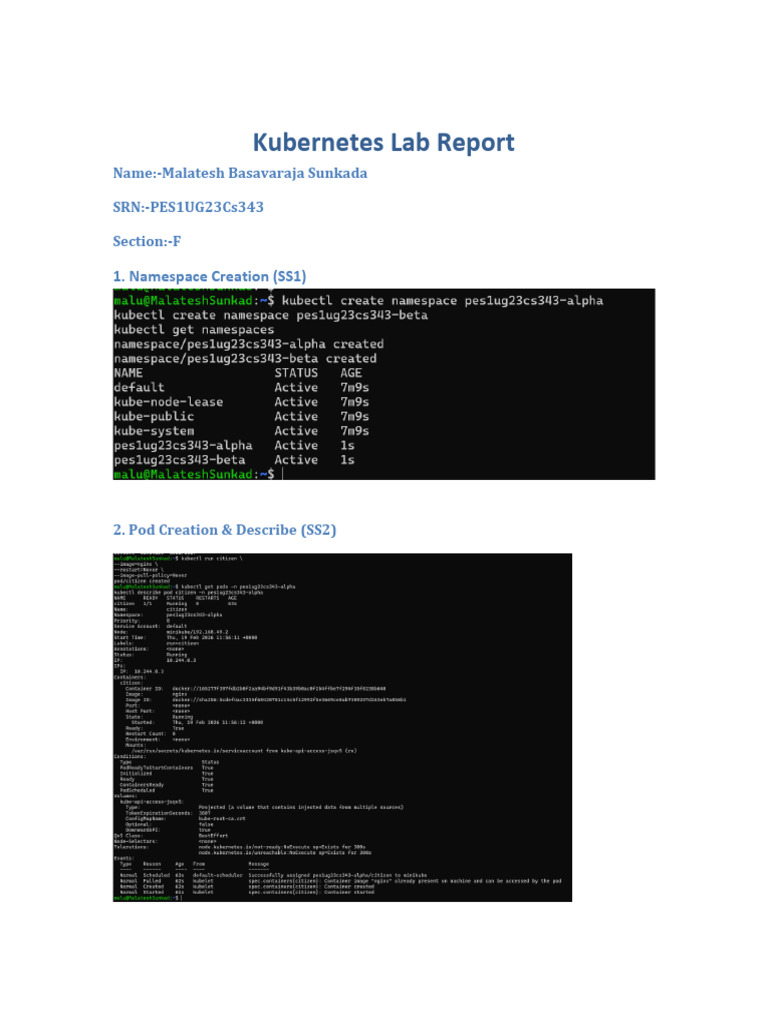
Task: Click the kubectl get namespaces line
Action: tap(193, 330)
